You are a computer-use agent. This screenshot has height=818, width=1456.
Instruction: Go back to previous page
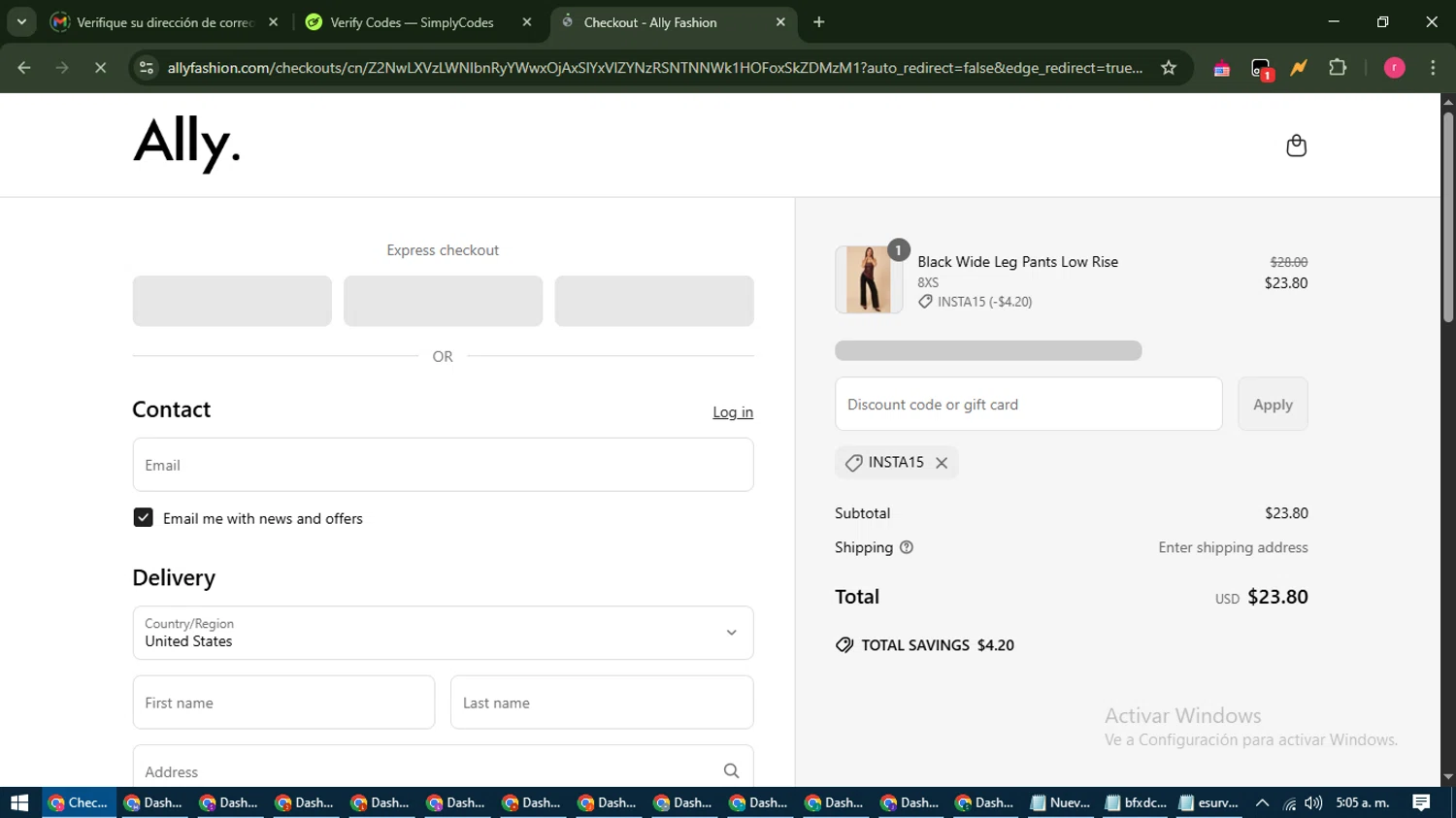coord(24,68)
